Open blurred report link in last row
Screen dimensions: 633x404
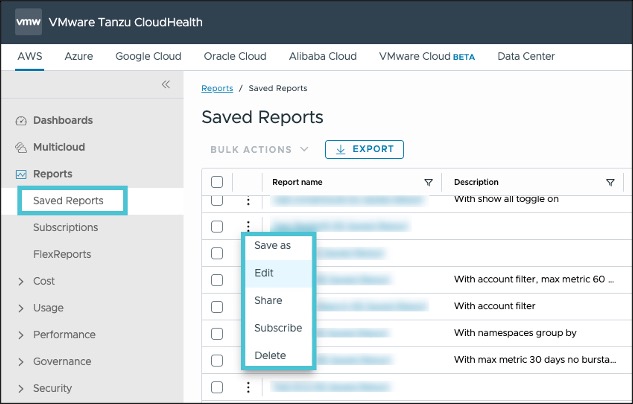pyautogui.click(x=331, y=387)
